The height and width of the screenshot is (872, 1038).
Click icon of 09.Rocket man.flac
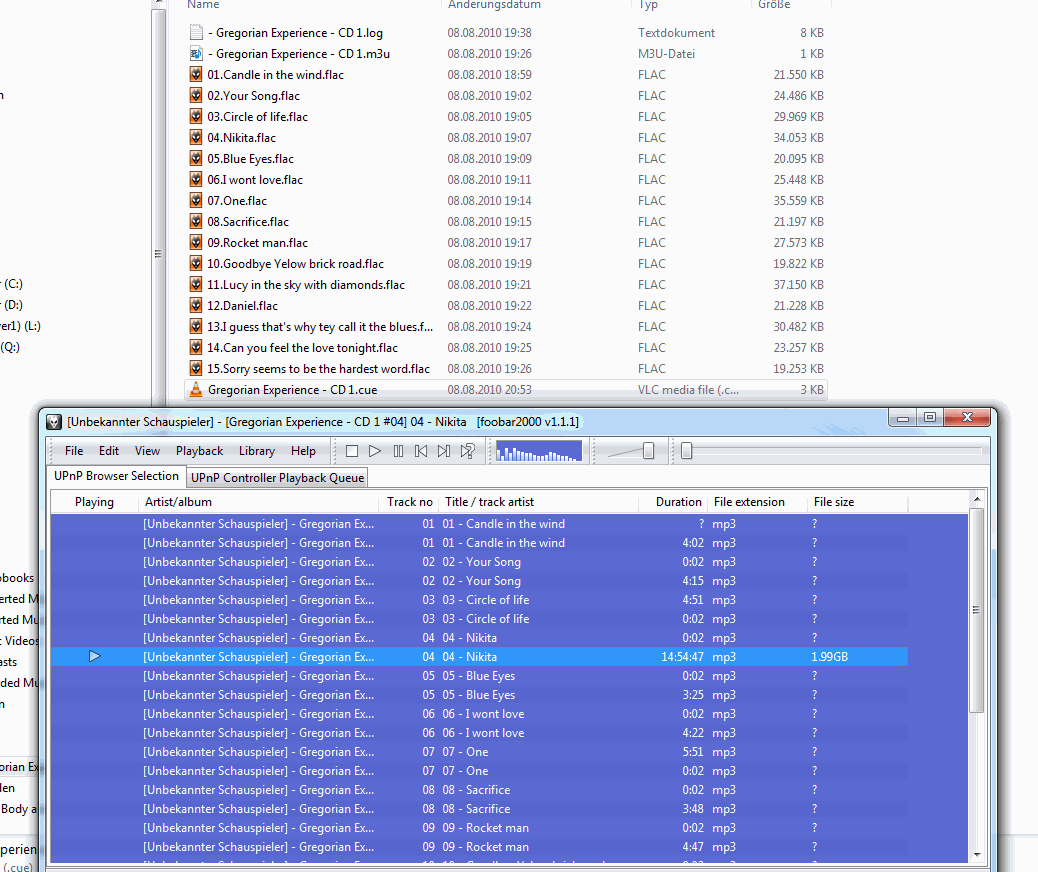click(x=196, y=242)
